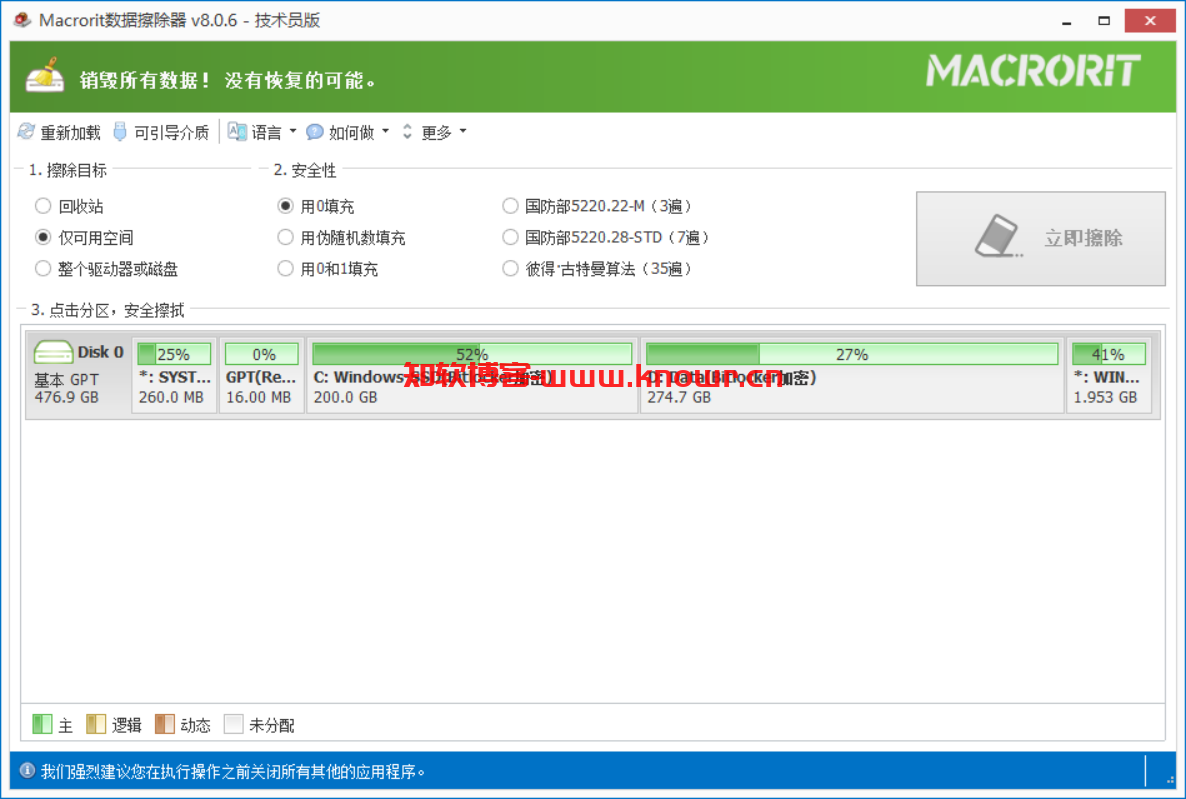
Task: Click the 41% usage bar
Action: 1109,354
